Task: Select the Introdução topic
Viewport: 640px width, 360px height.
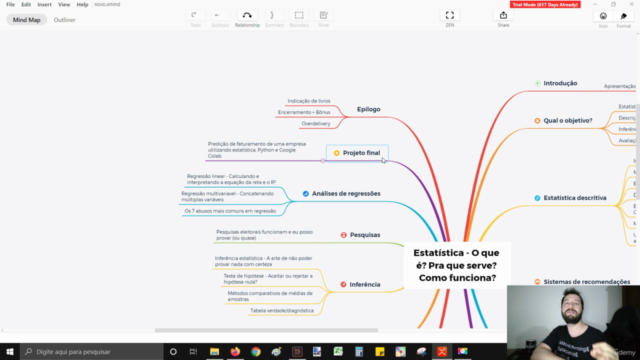Action: click(x=560, y=83)
